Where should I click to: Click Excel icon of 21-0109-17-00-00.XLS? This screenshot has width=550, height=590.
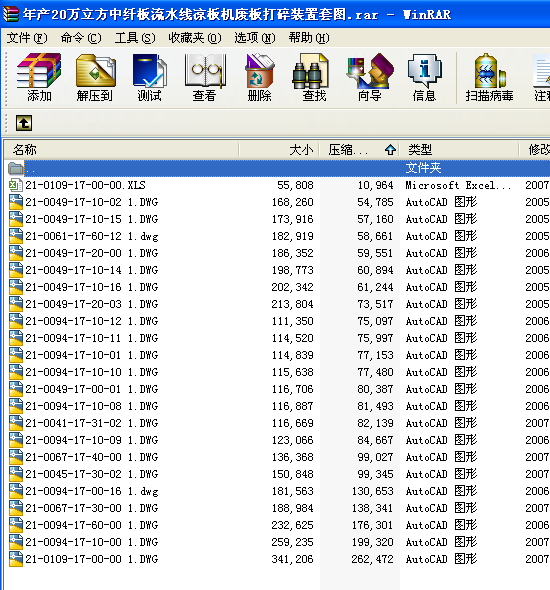click(15, 185)
